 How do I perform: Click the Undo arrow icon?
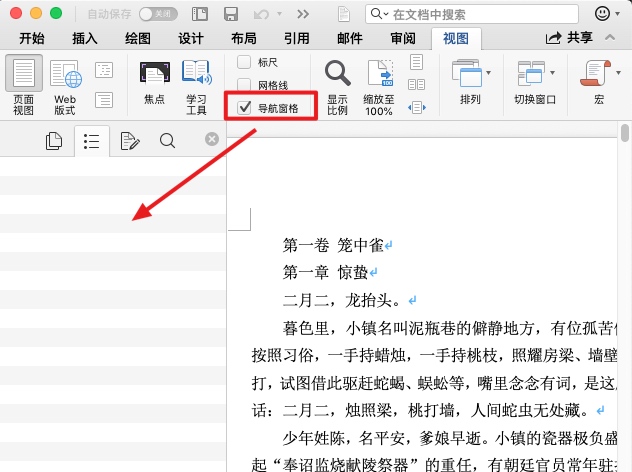261,15
